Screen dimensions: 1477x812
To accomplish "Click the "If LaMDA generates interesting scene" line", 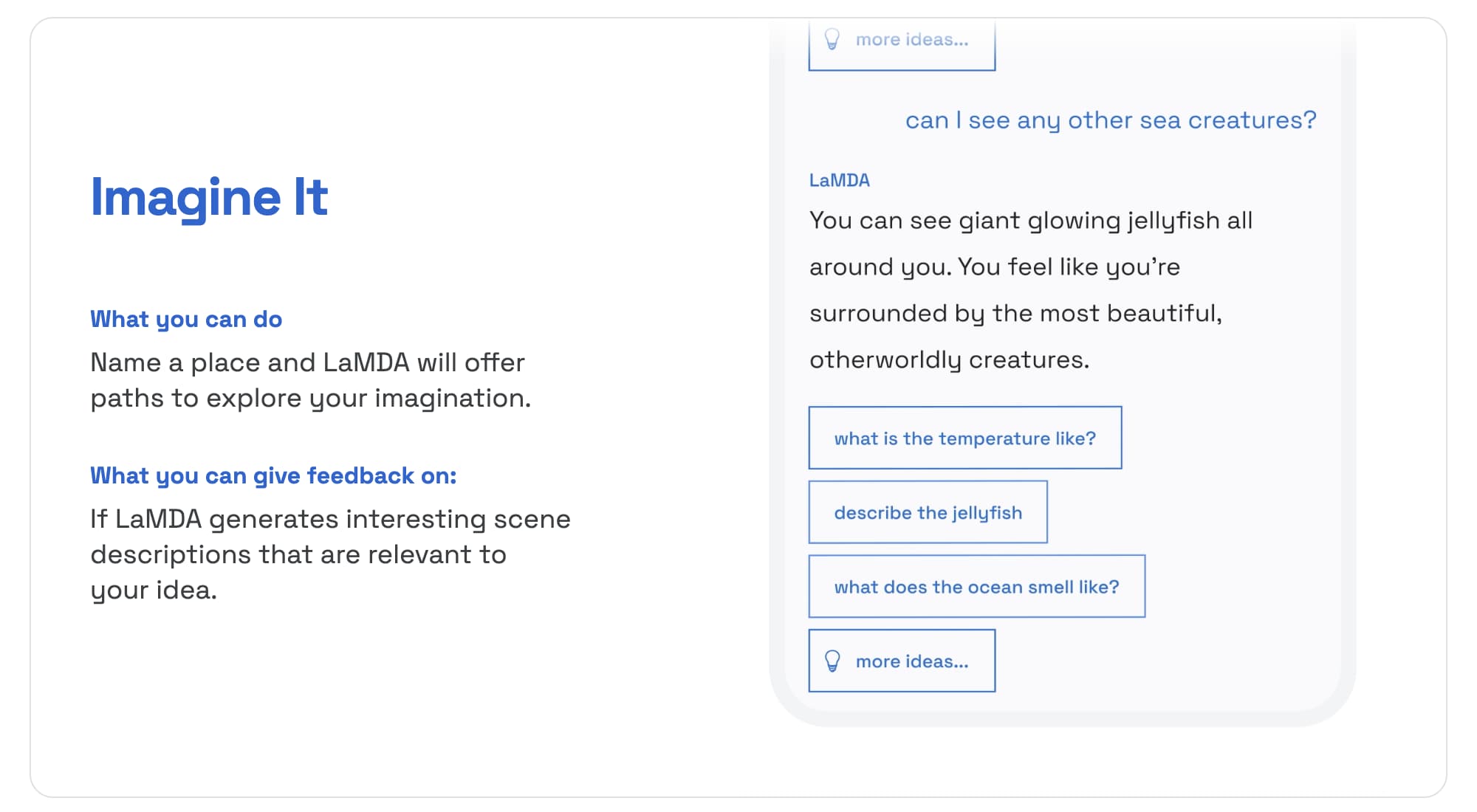I will point(330,519).
